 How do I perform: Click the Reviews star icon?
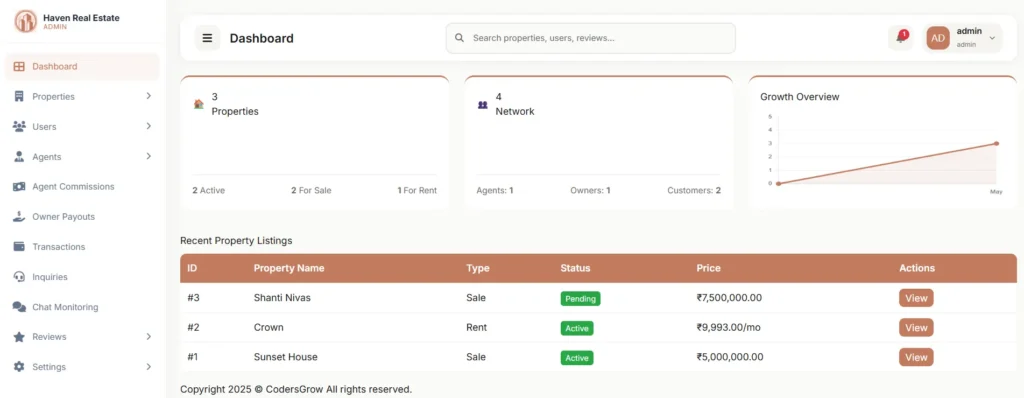[19, 337]
